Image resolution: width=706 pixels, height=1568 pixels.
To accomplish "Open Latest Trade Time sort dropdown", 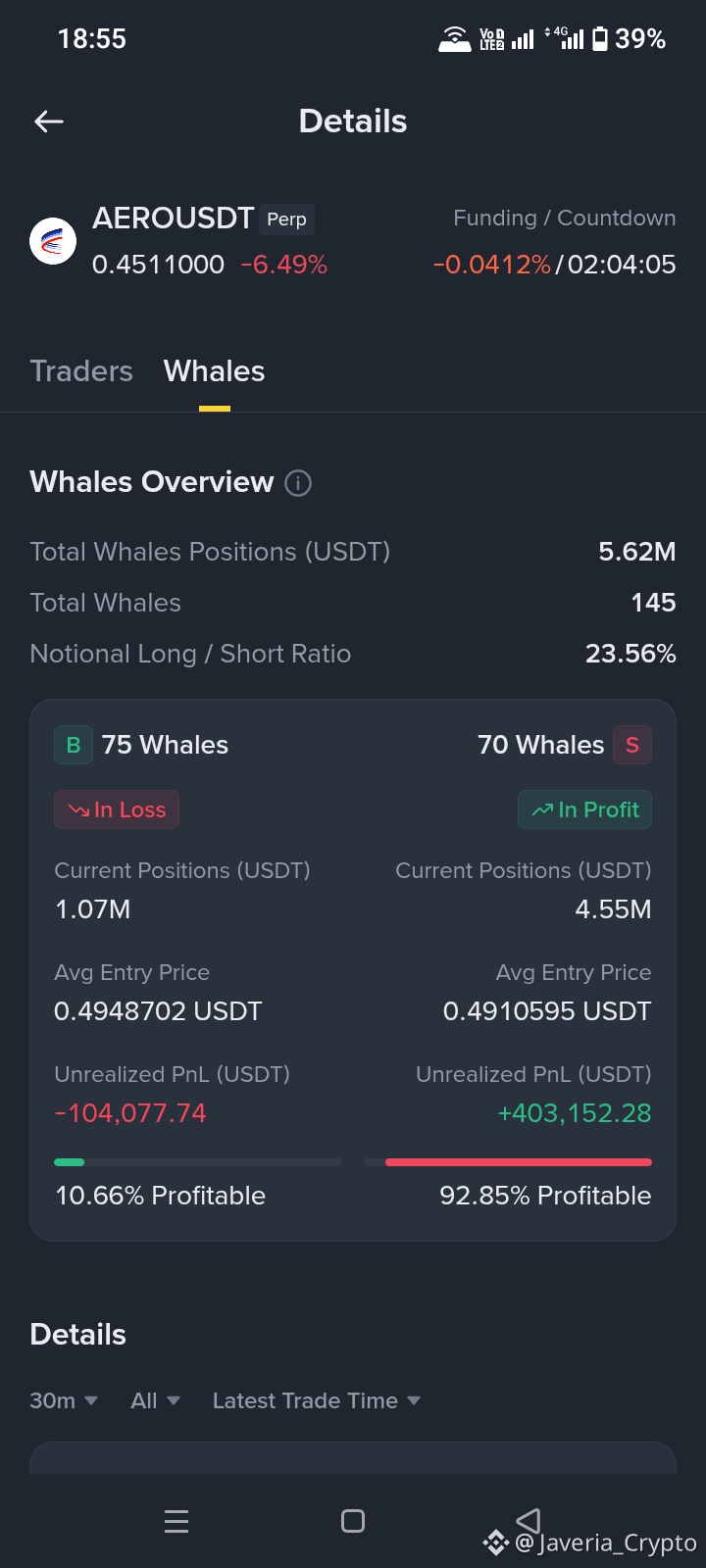I will [x=317, y=1401].
